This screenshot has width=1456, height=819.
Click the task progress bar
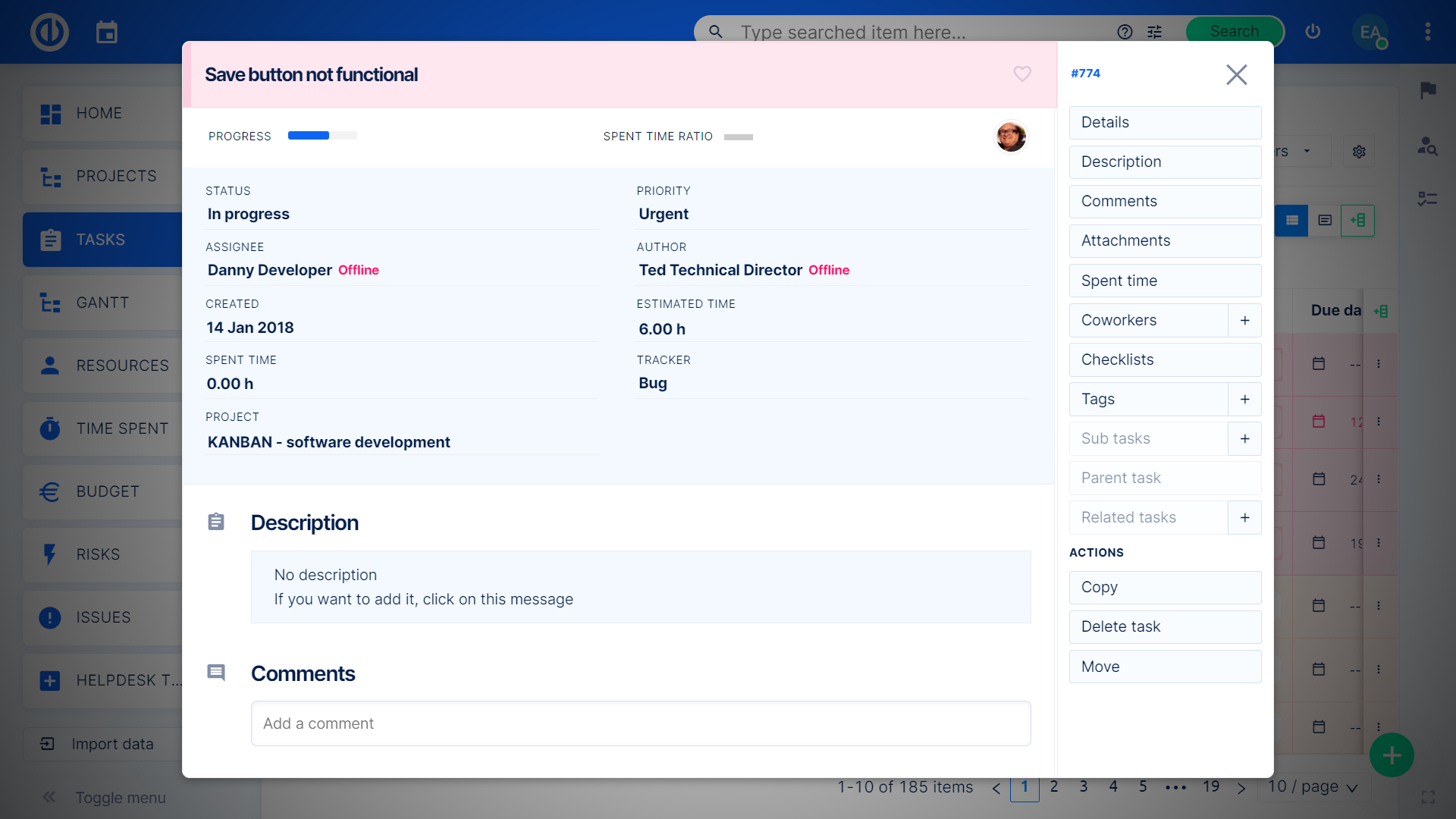[x=322, y=136]
